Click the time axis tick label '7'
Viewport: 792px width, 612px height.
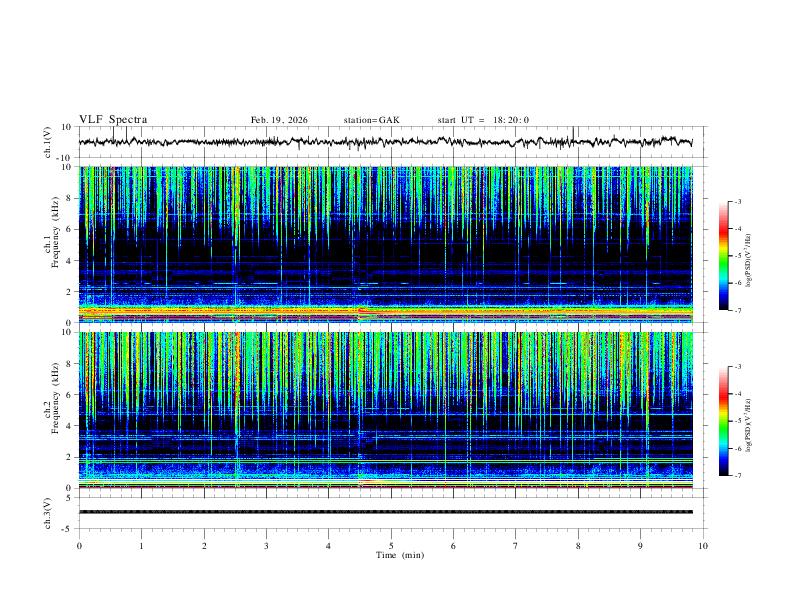tap(516, 546)
